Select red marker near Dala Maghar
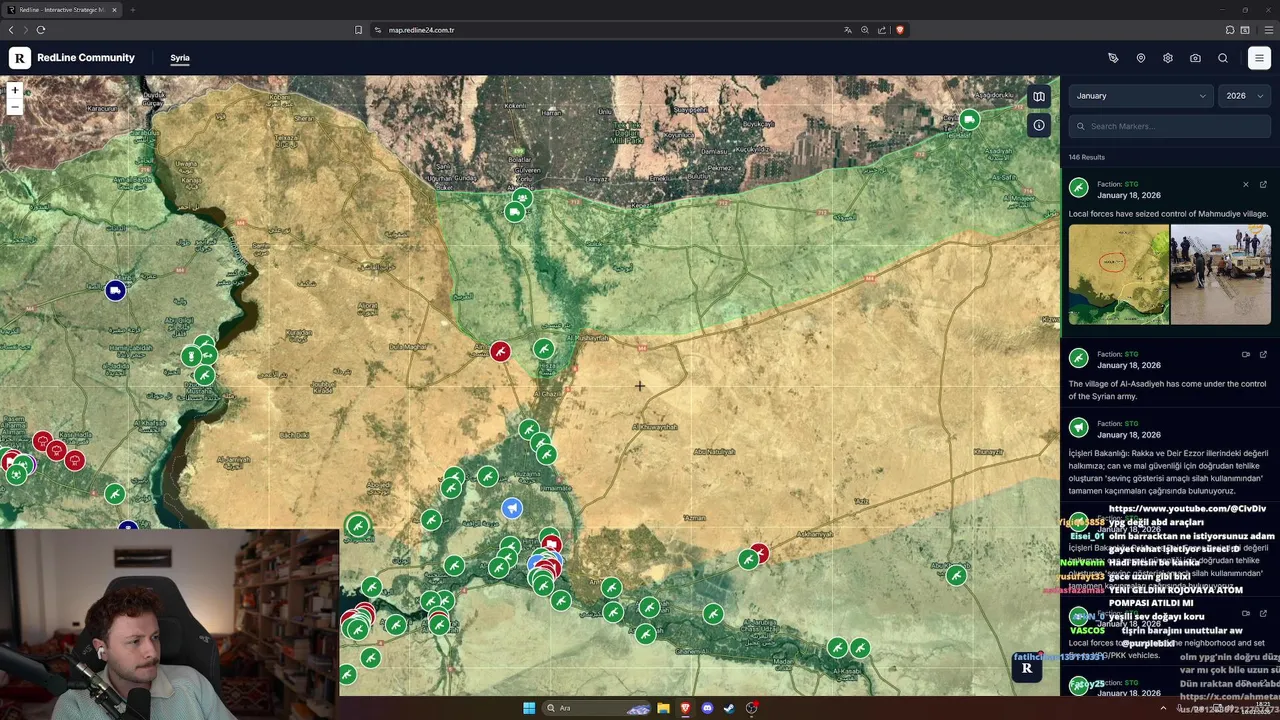Image resolution: width=1280 pixels, height=720 pixels. (x=500, y=351)
